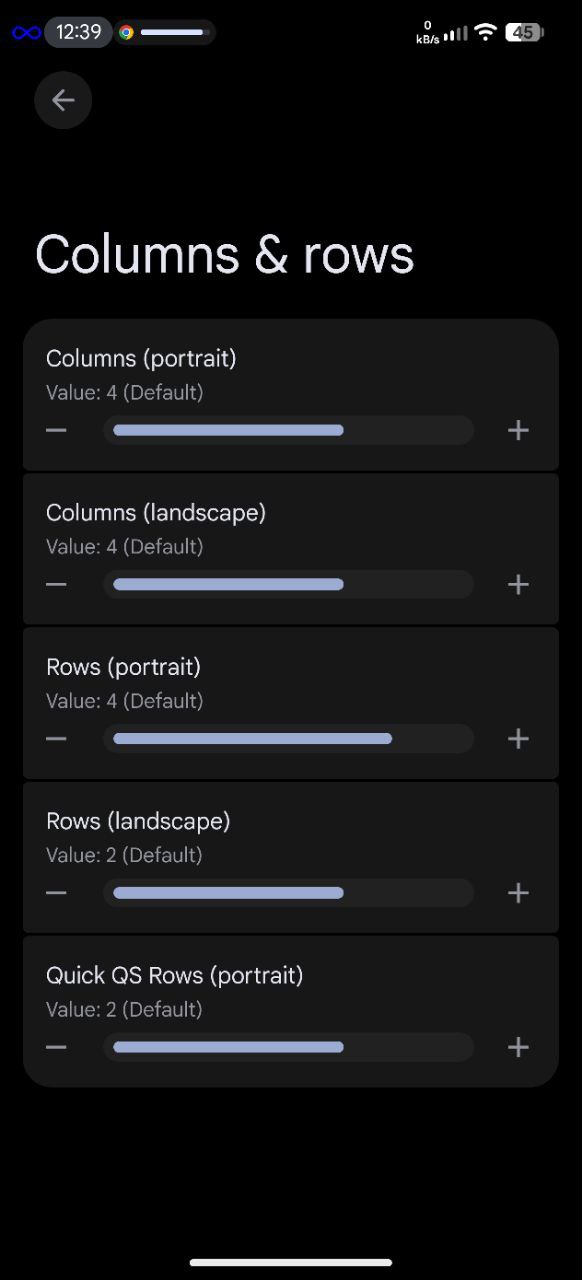Click the Rows (landscape) slider track
Viewport: 582px width, 1280px height.
click(x=288, y=893)
